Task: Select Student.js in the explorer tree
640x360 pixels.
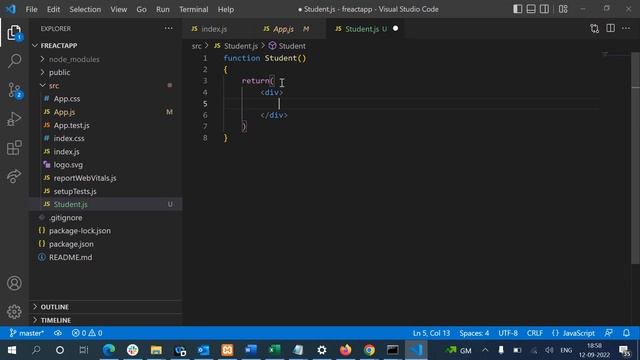Action: tap(105, 204)
